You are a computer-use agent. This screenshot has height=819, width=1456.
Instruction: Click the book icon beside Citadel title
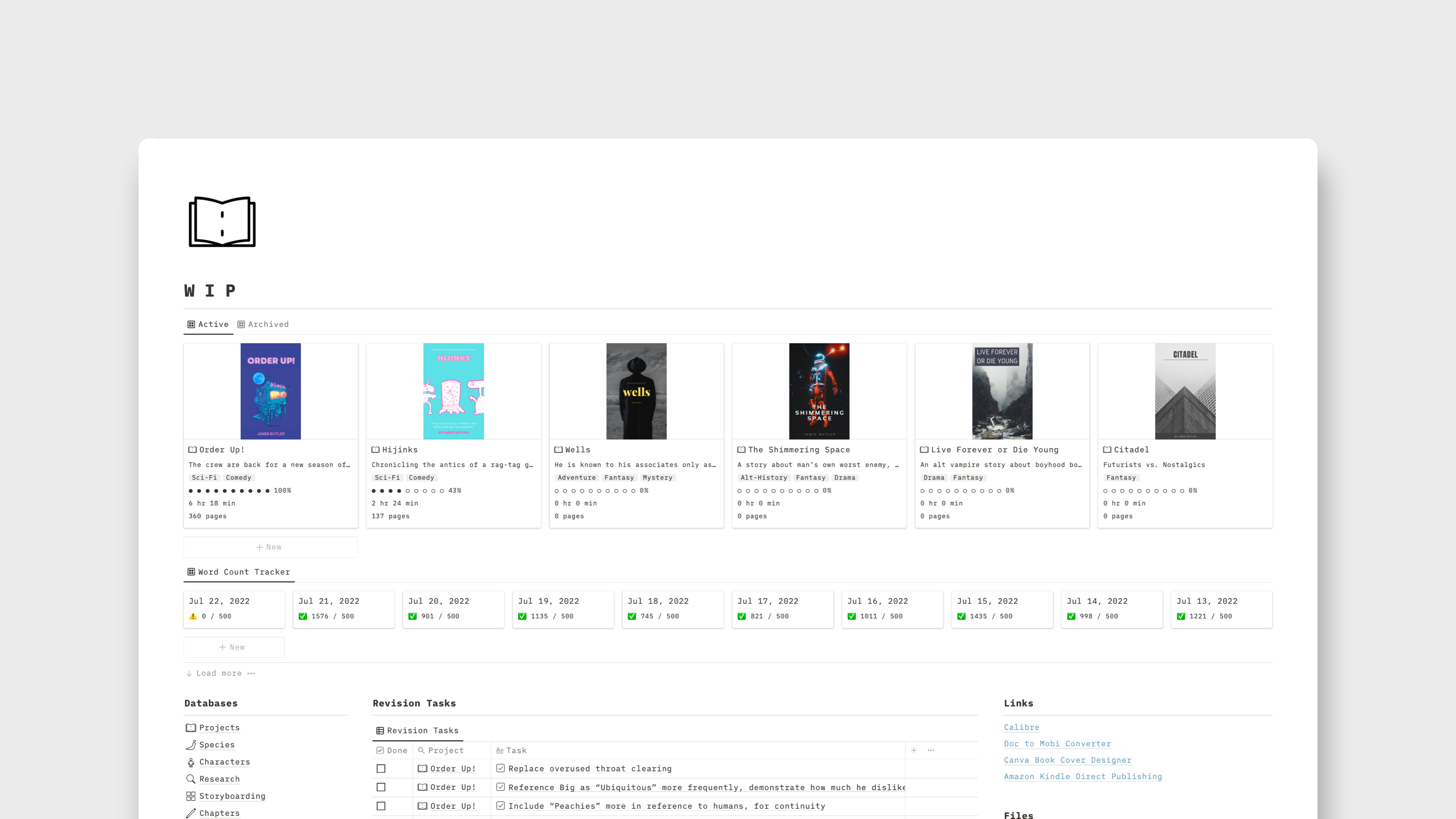(1107, 449)
